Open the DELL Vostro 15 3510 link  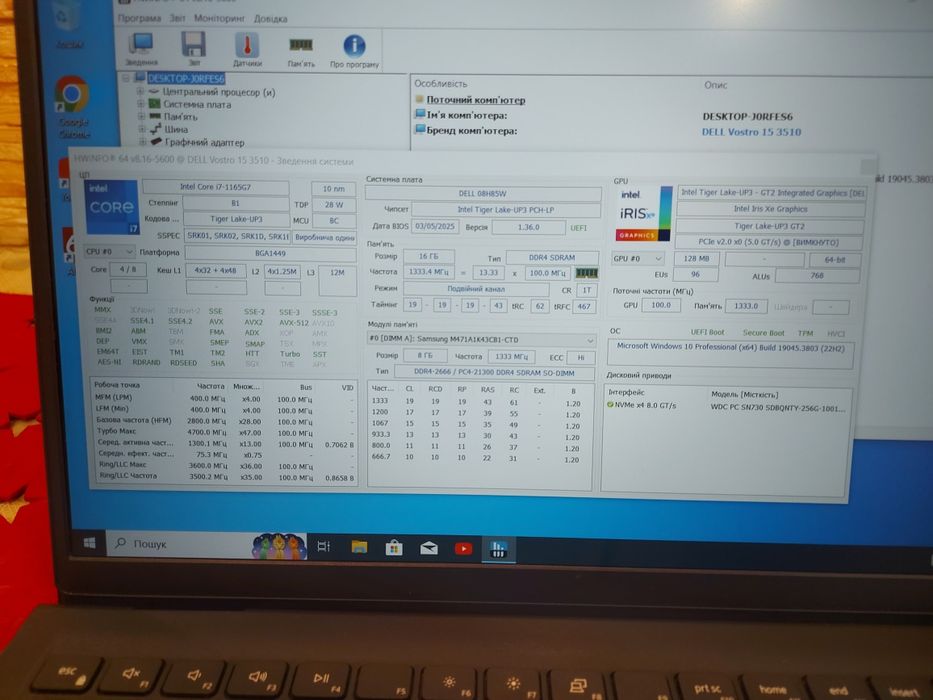coord(752,132)
